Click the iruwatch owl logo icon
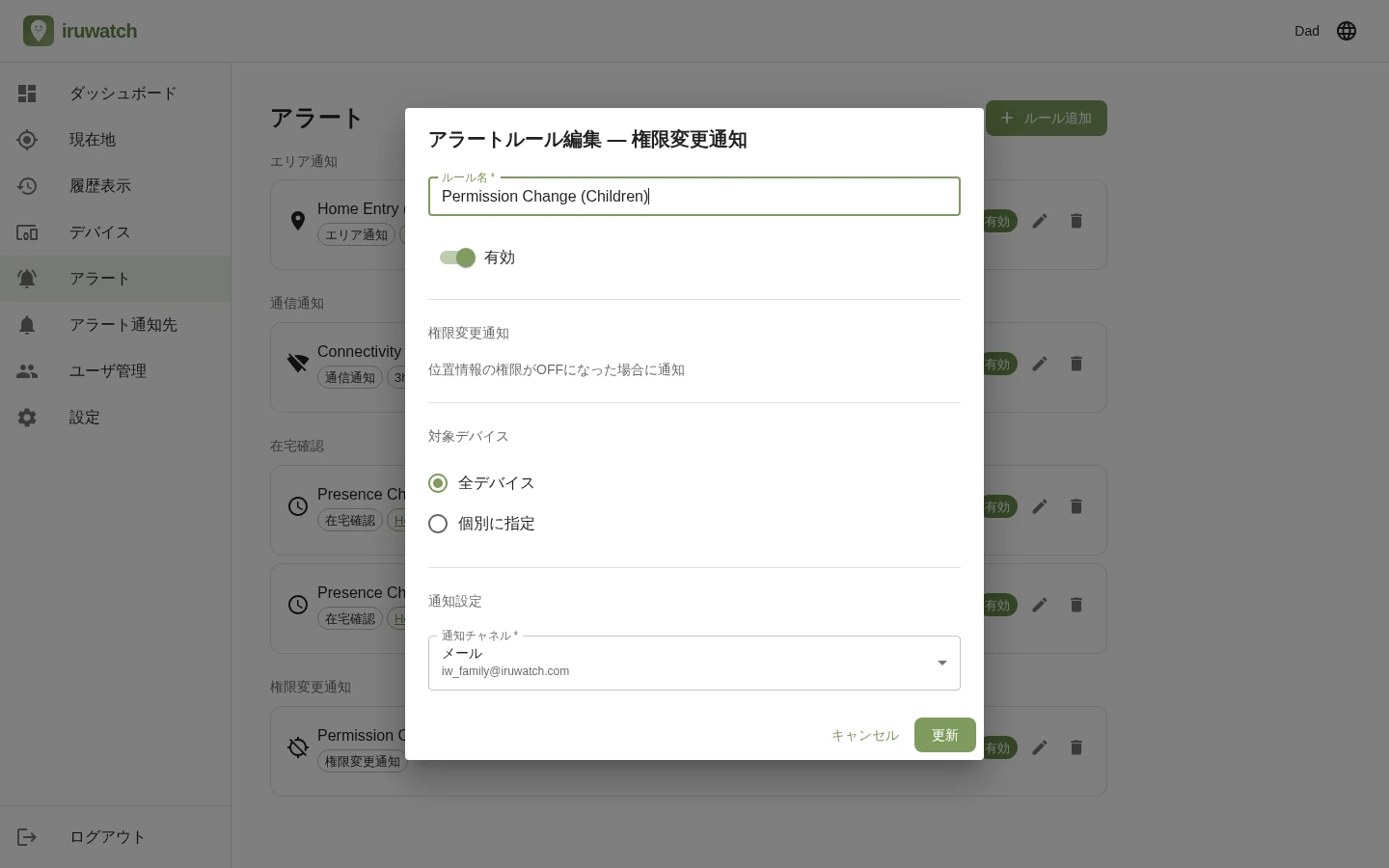Image resolution: width=1389 pixels, height=868 pixels. coord(39,31)
